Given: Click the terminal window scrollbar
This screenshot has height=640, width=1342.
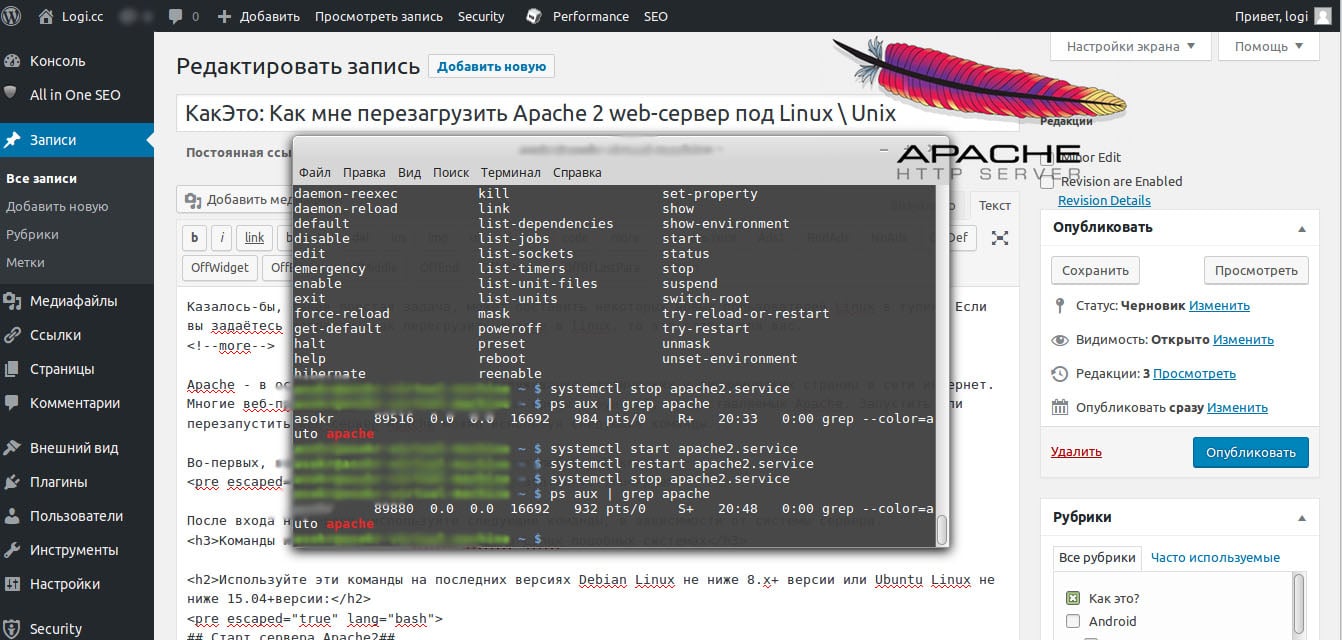Looking at the screenshot, I should [x=941, y=529].
